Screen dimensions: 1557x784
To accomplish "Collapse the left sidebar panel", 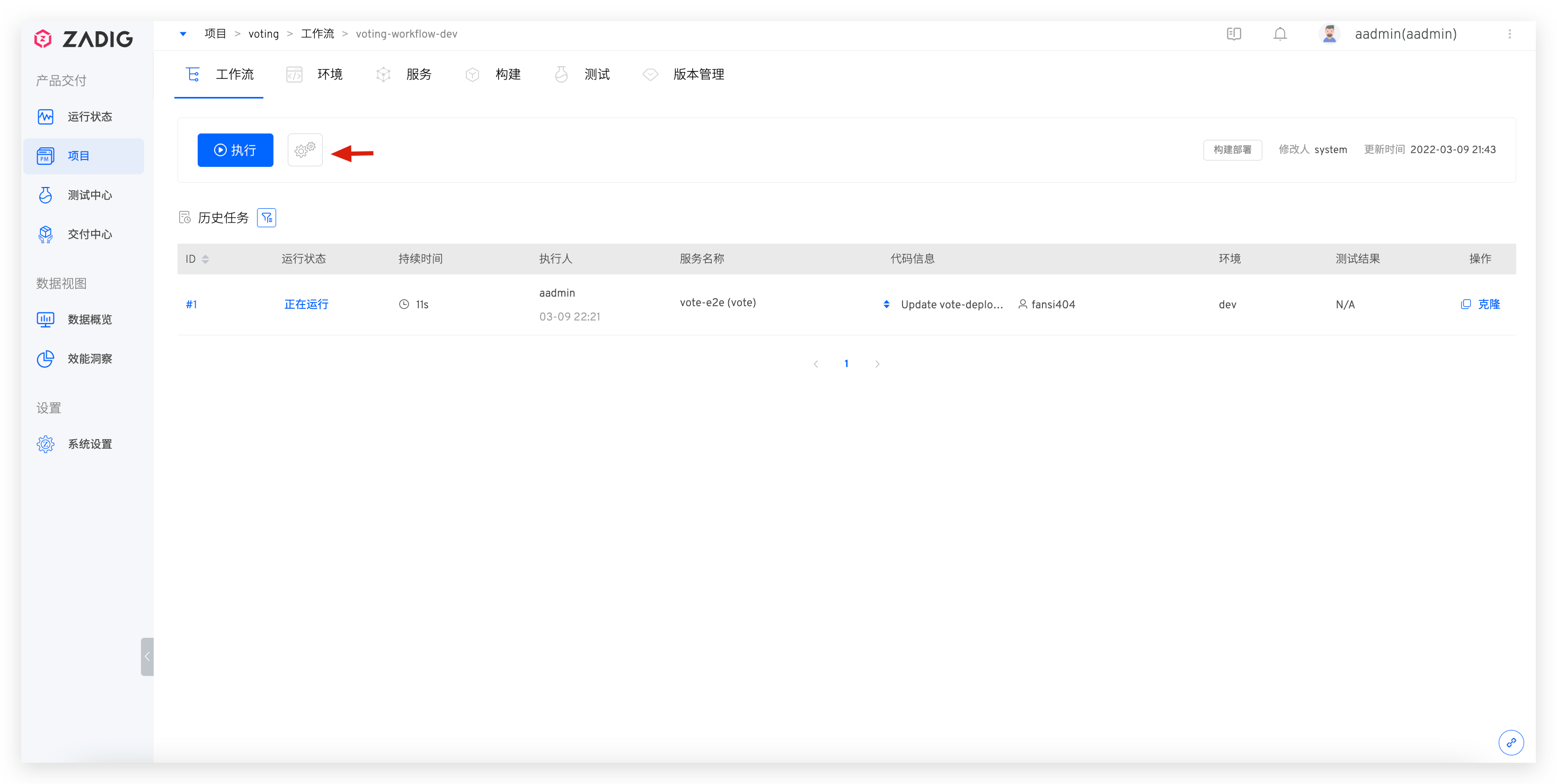I will click(147, 656).
